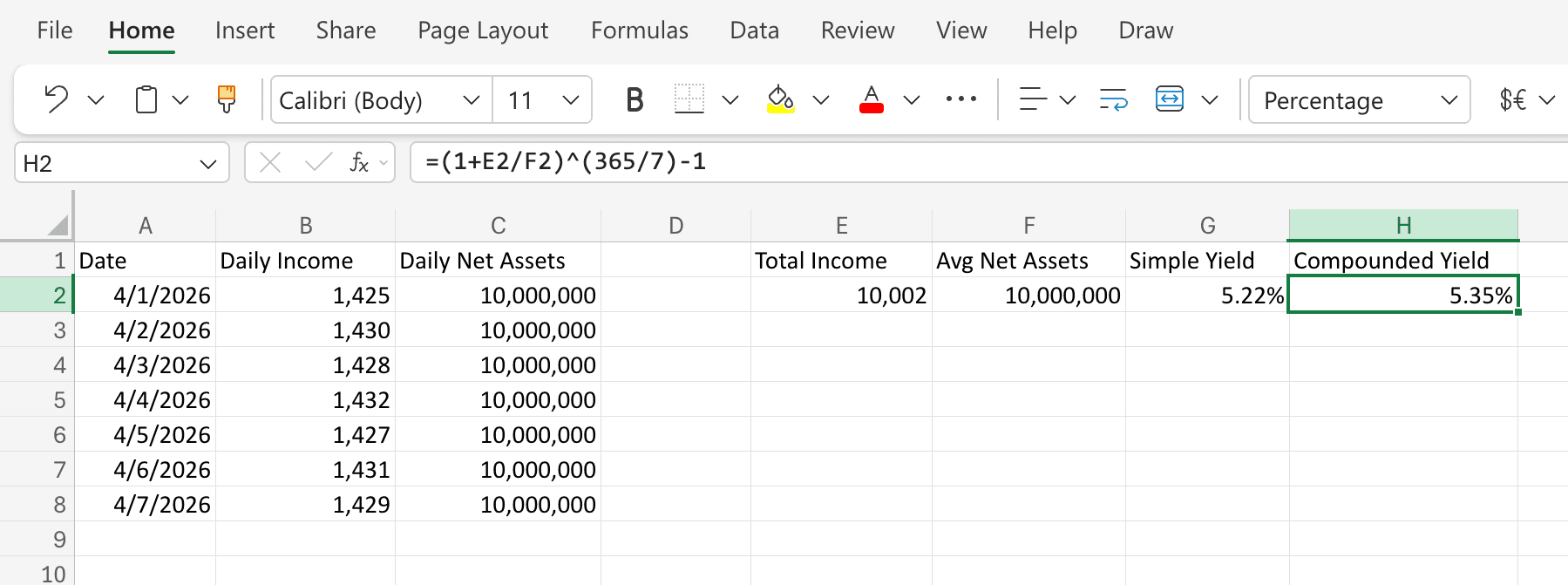
Task: Click the Select All corner triangle
Action: pyautogui.click(x=58, y=226)
